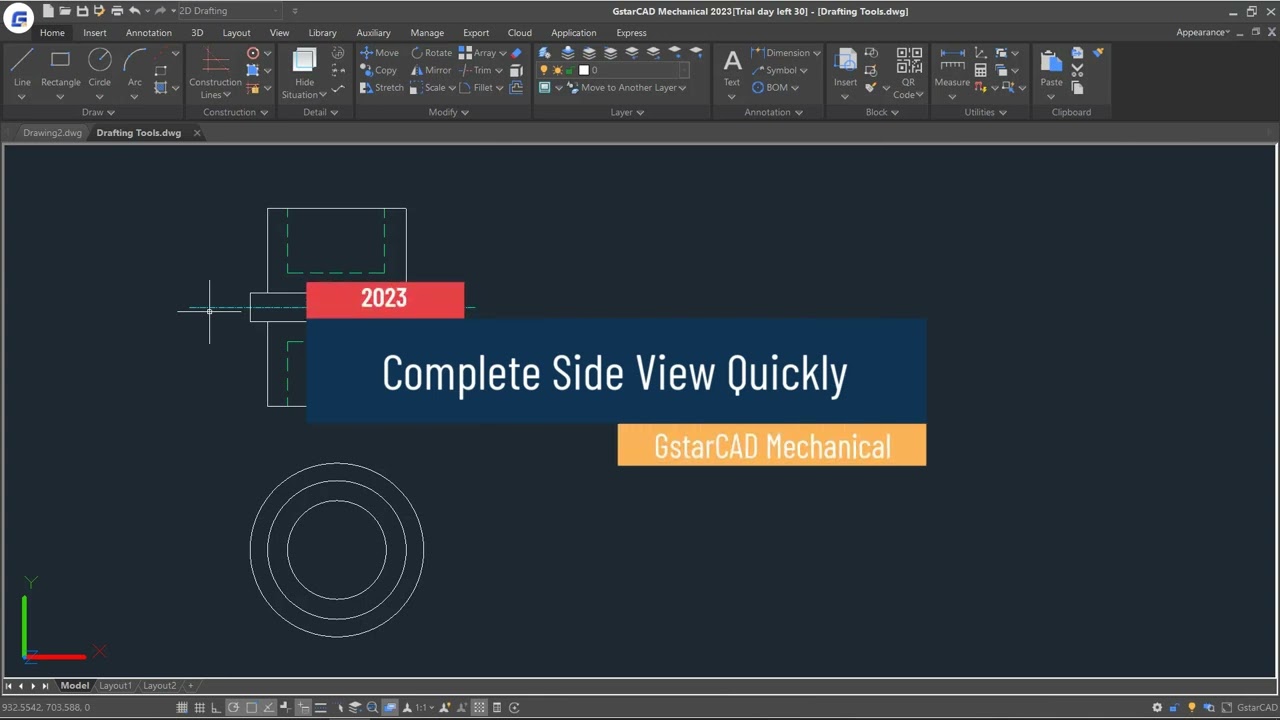Viewport: 1280px width, 720px height.
Task: Click the Measure tool
Action: pos(952,67)
